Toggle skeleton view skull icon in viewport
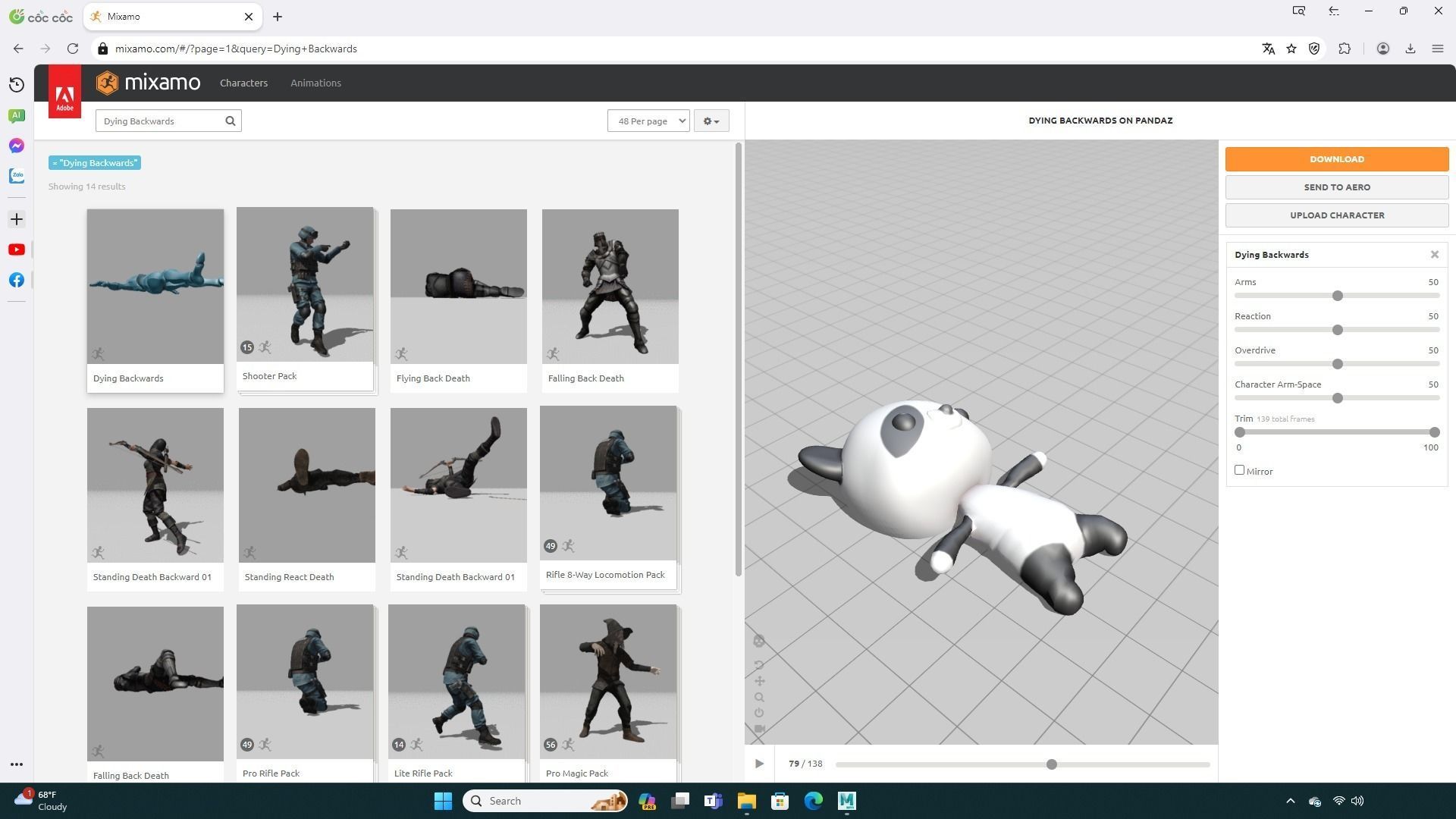 click(x=759, y=642)
